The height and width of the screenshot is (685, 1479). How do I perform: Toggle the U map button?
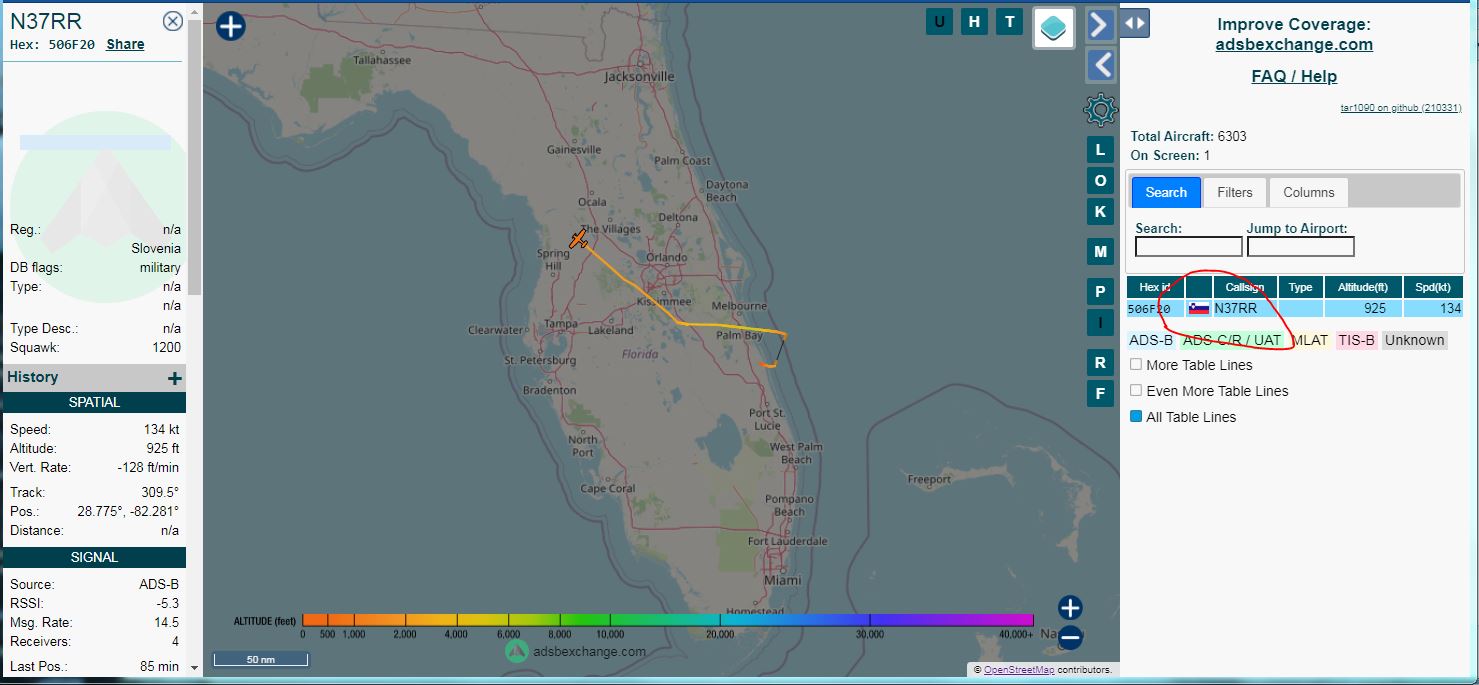coord(939,22)
